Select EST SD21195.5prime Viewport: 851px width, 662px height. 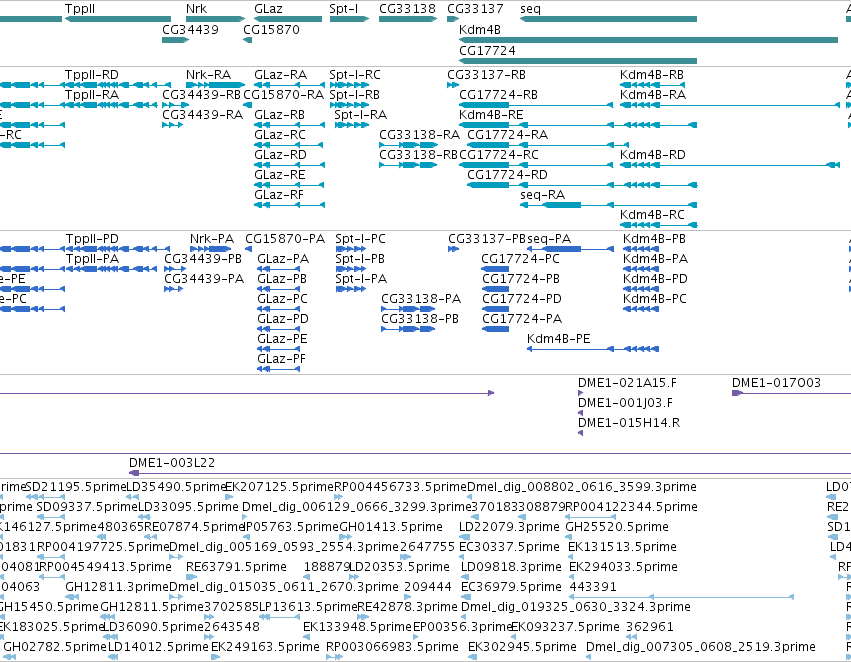[x=76, y=487]
